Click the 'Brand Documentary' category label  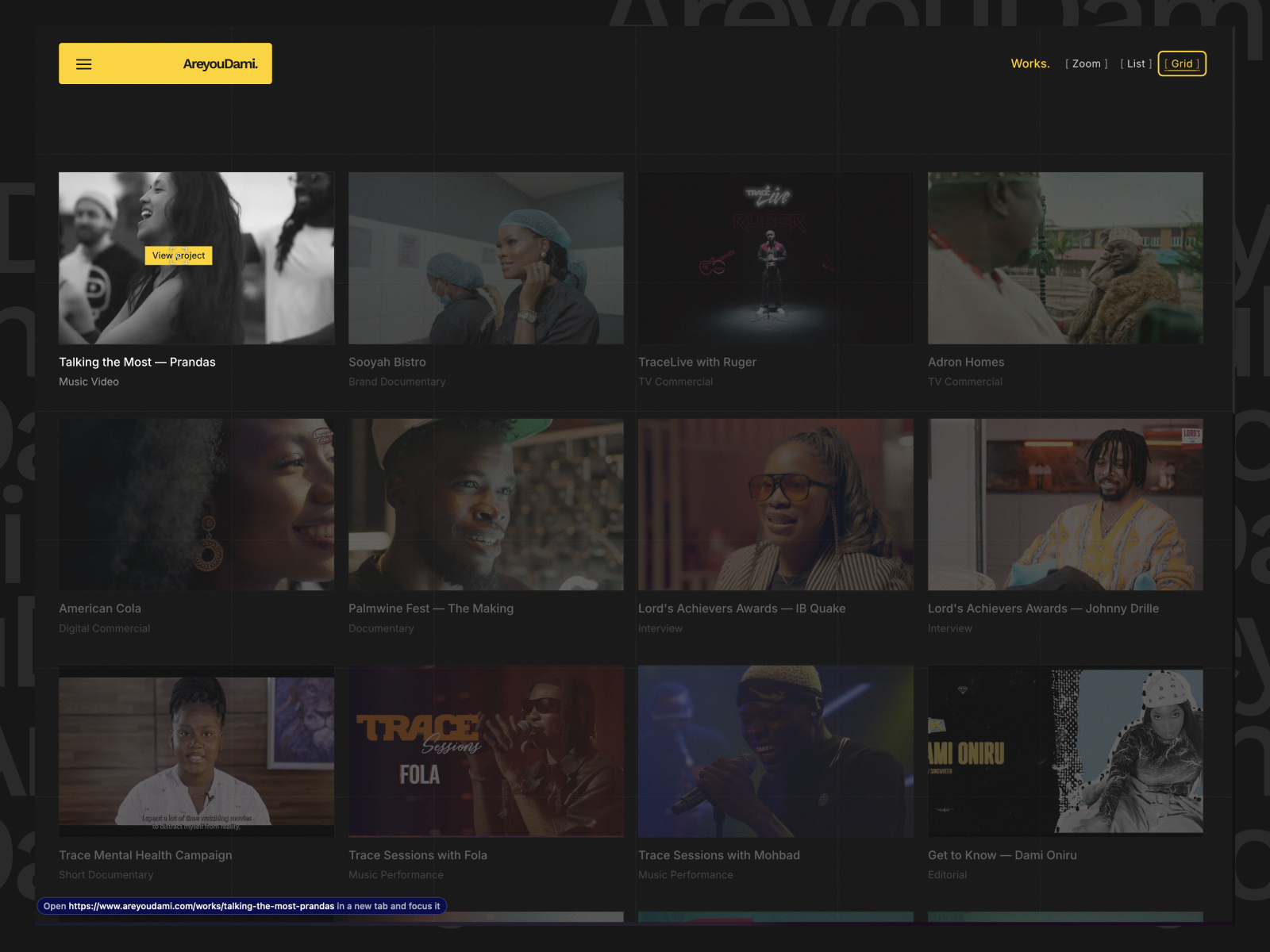397,382
